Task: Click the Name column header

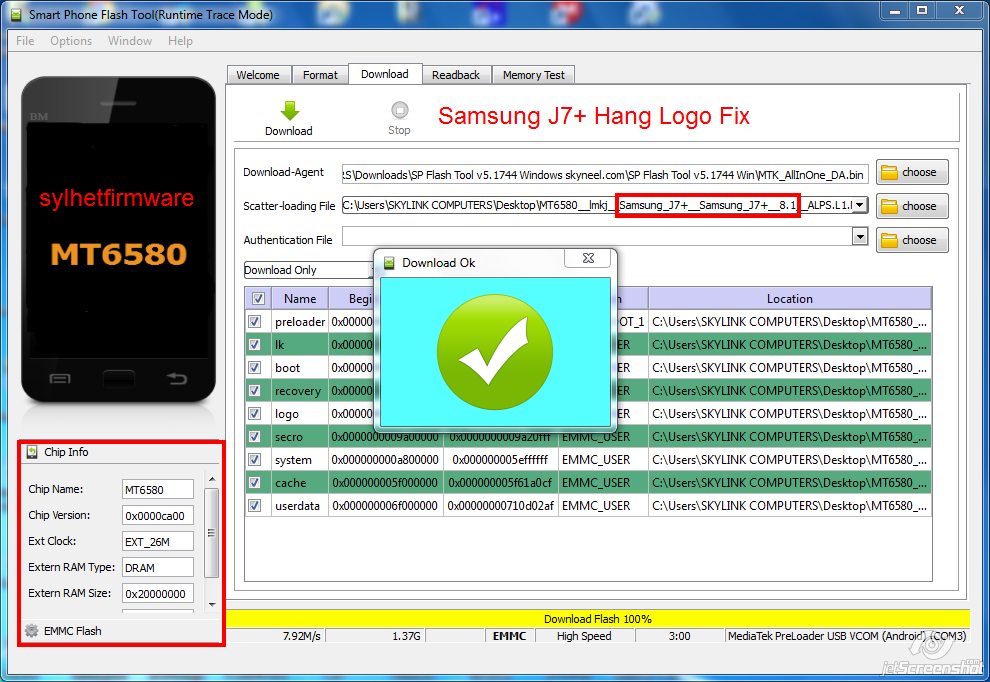Action: (300, 299)
